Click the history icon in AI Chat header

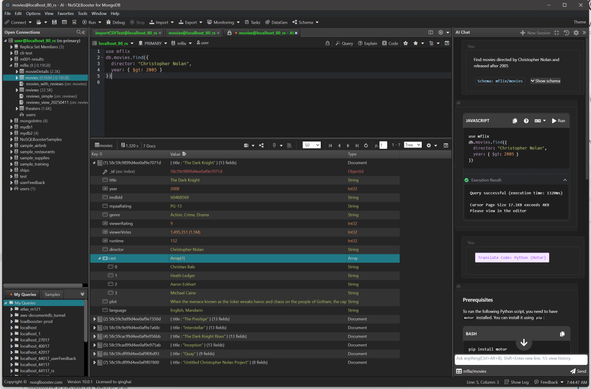click(x=566, y=33)
